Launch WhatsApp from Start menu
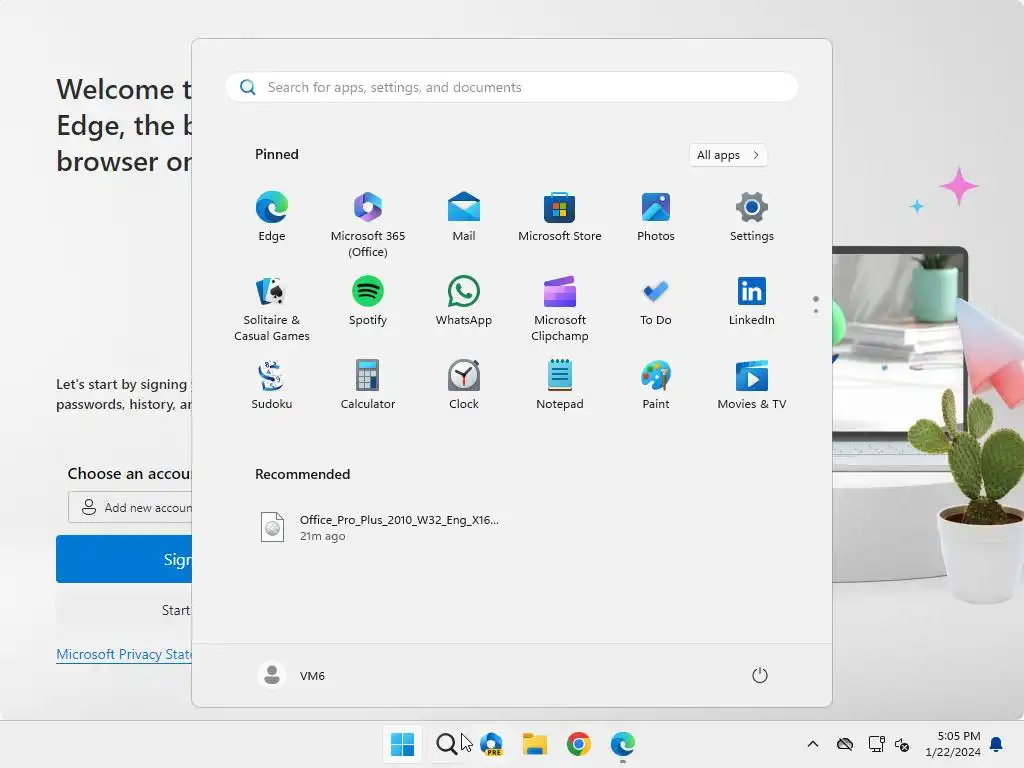Screen dimensions: 1024x768 [464, 302]
